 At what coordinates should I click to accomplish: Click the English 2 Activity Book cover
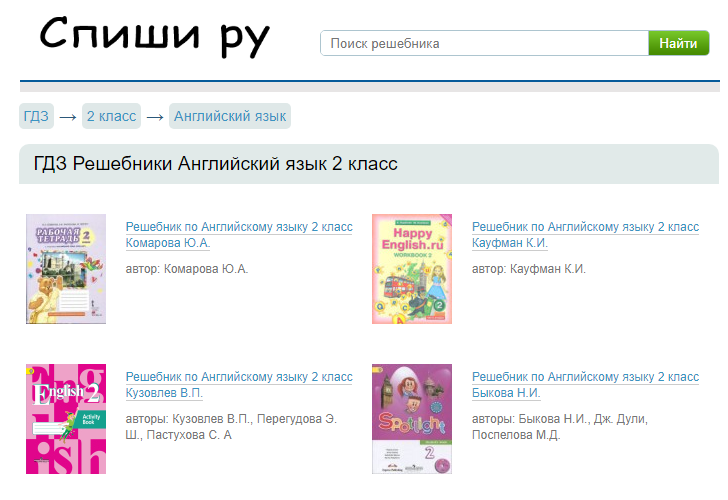pos(66,419)
